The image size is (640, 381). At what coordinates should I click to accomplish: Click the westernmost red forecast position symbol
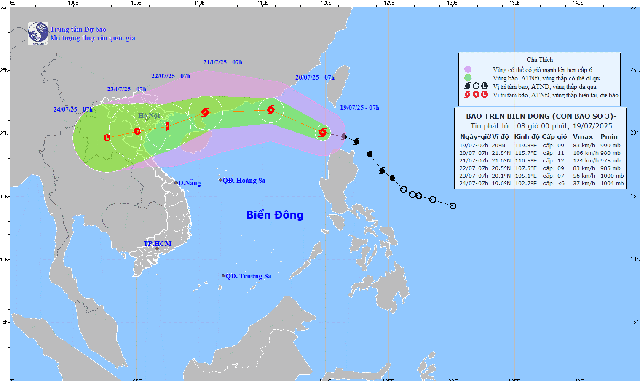(x=107, y=137)
